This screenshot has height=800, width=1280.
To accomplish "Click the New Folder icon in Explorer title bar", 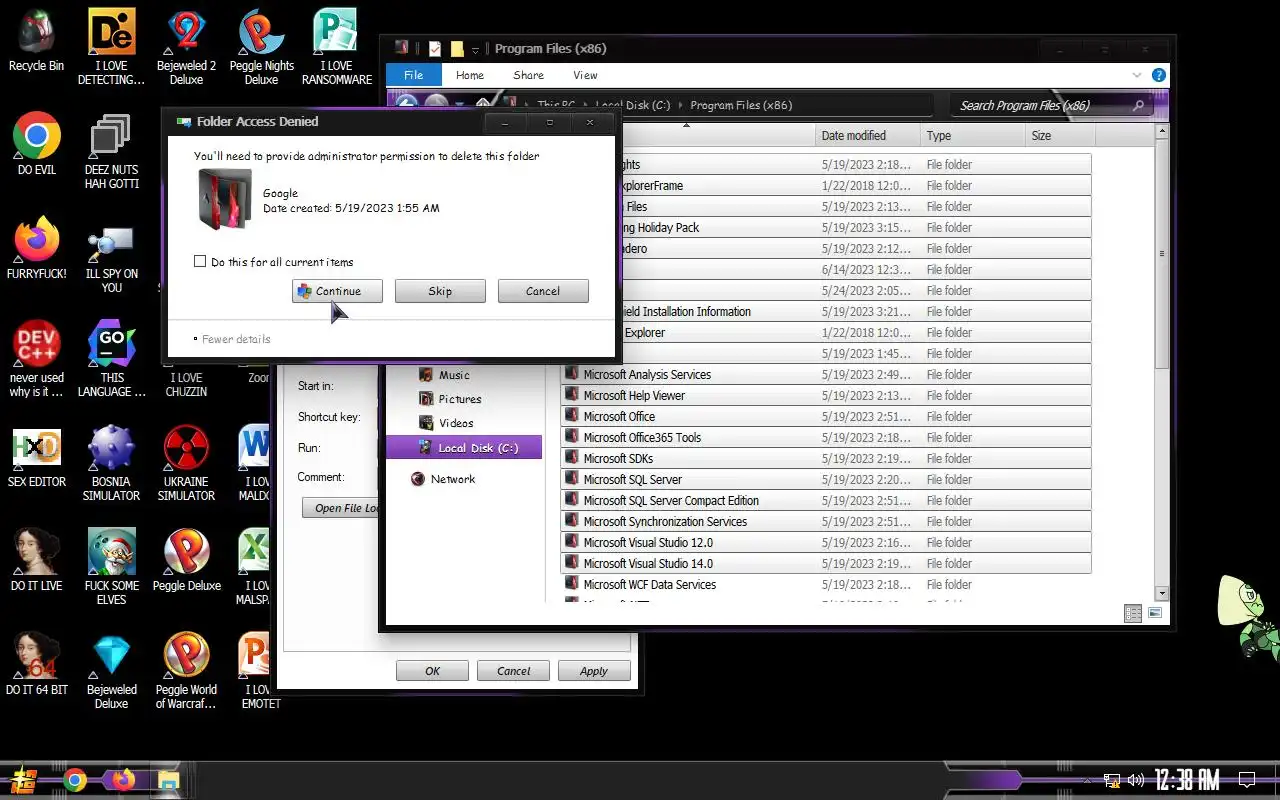I will [x=457, y=48].
